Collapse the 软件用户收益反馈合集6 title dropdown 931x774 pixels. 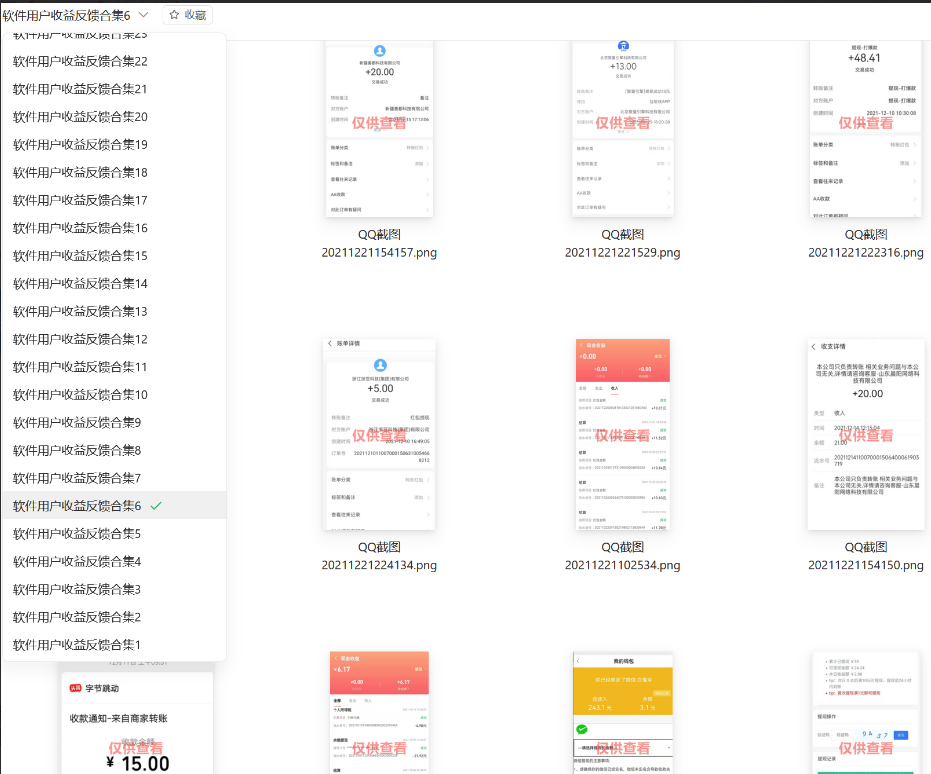click(144, 15)
